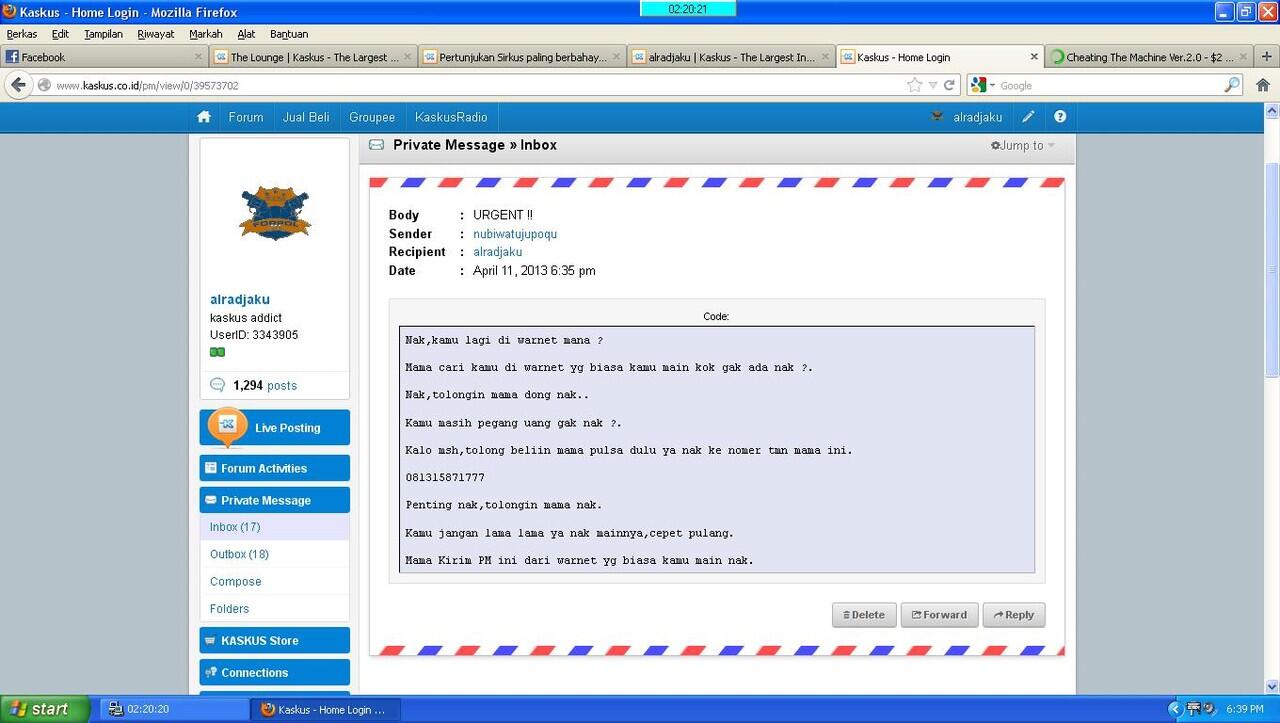Close The Lounge | Kaskus tab
This screenshot has width=1280, height=723.
[407, 57]
